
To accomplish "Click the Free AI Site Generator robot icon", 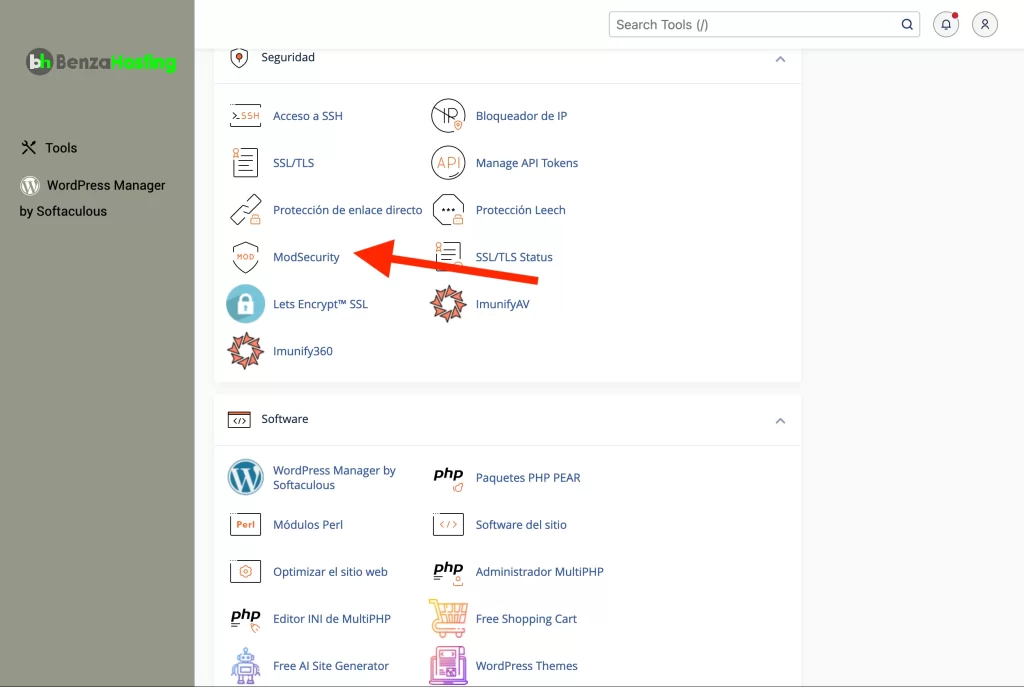I will [246, 665].
